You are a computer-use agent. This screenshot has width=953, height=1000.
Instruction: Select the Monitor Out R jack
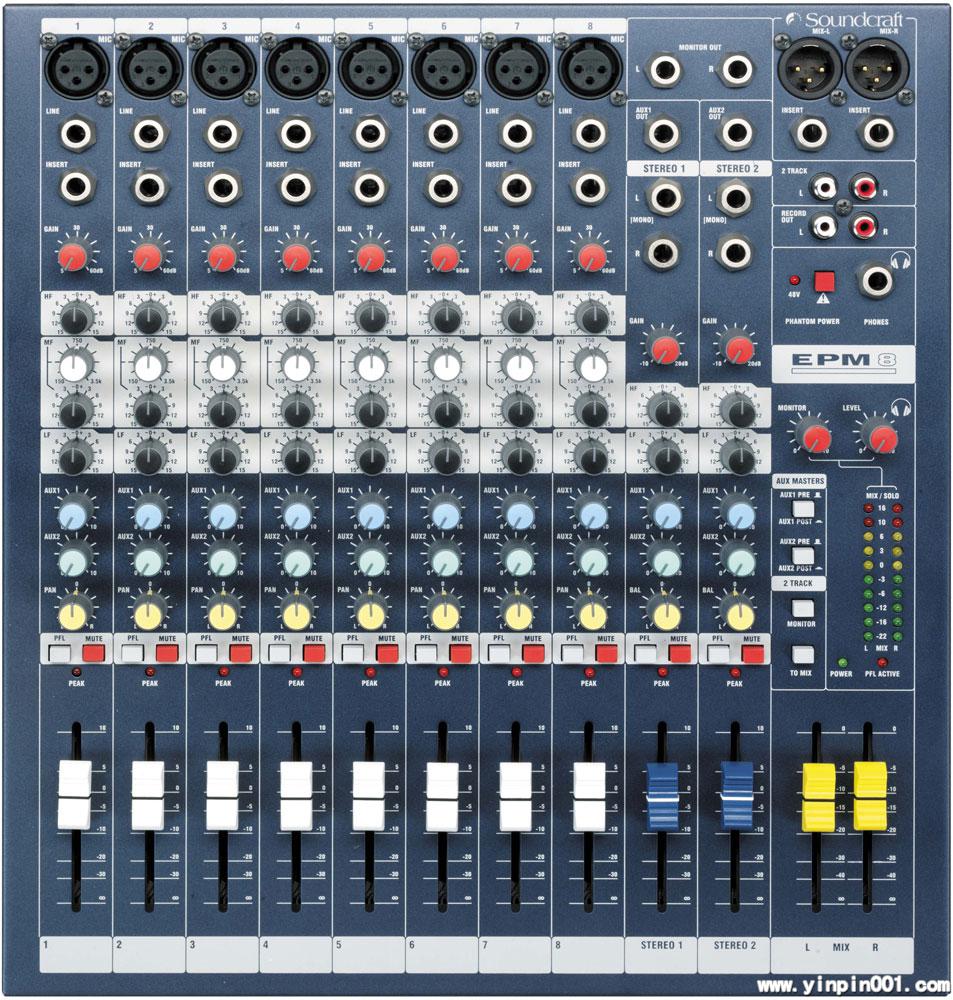point(737,69)
